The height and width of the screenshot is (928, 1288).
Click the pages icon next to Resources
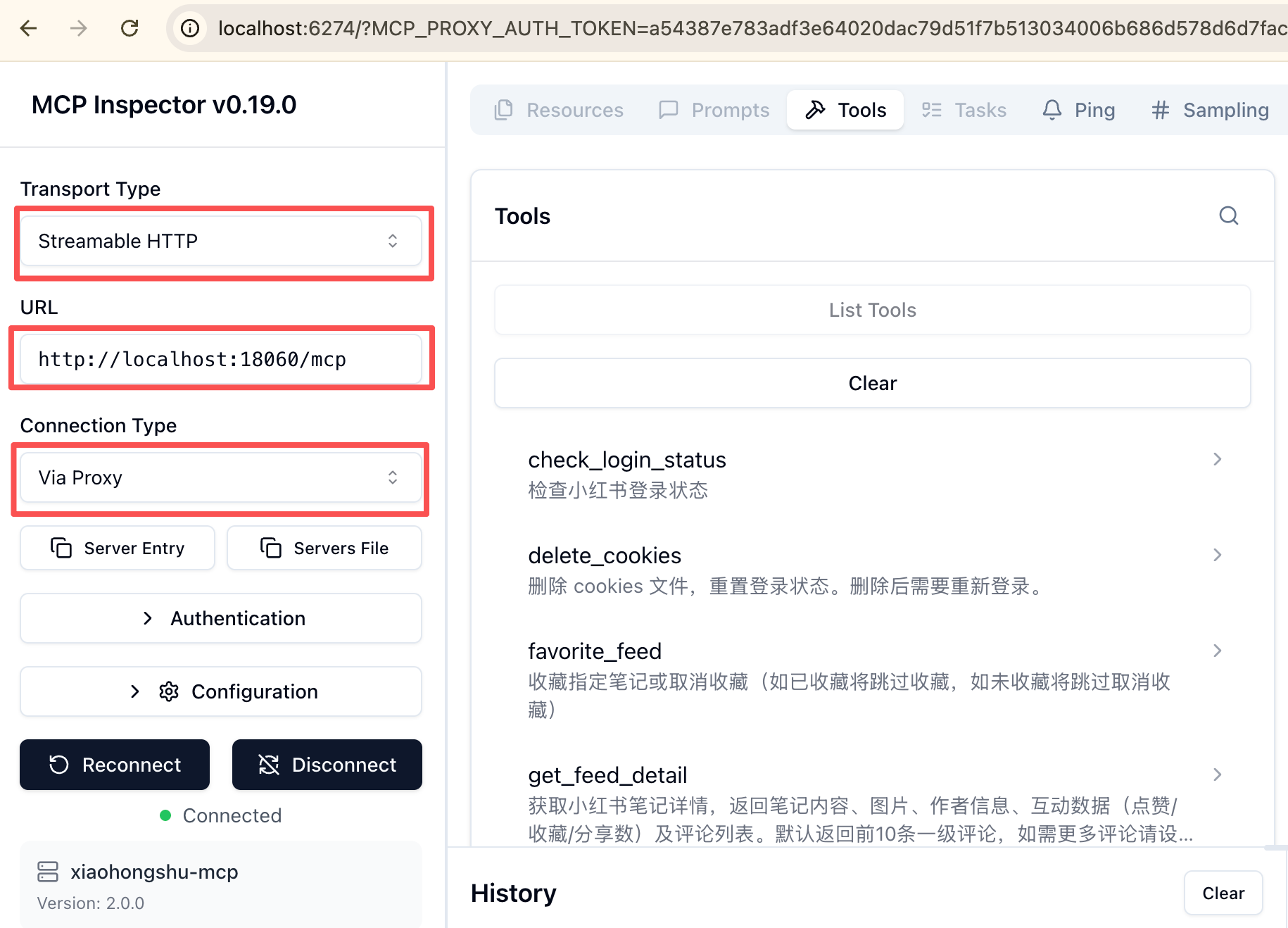click(x=503, y=110)
